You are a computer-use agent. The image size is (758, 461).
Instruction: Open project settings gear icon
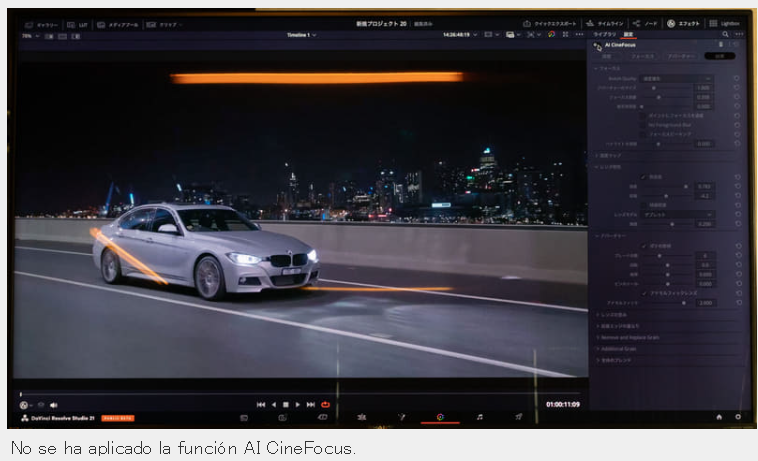(x=738, y=417)
